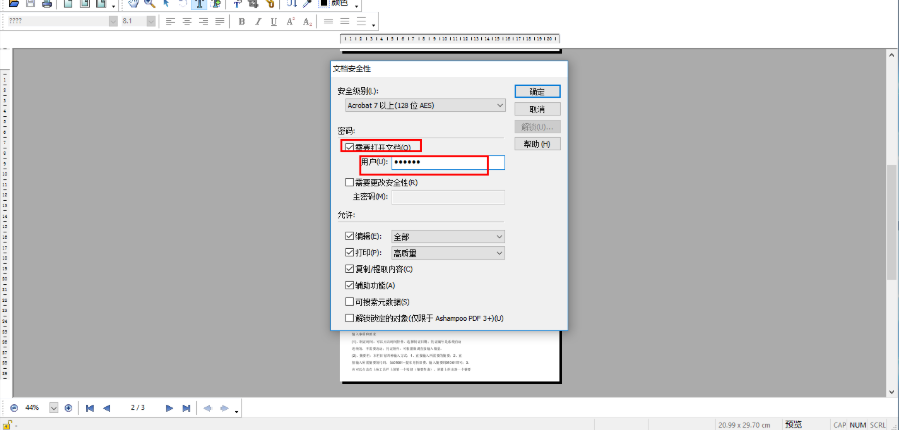Align text right
The height and width of the screenshot is (430, 899).
(x=203, y=21)
